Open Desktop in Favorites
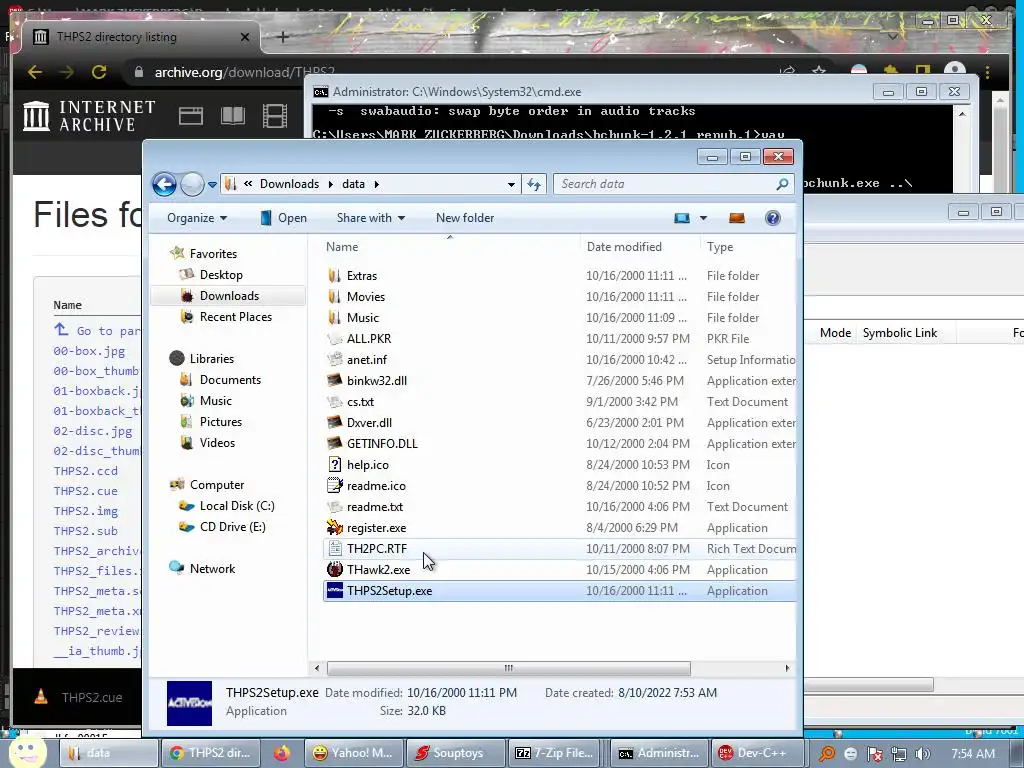The image size is (1024, 768). point(221,275)
